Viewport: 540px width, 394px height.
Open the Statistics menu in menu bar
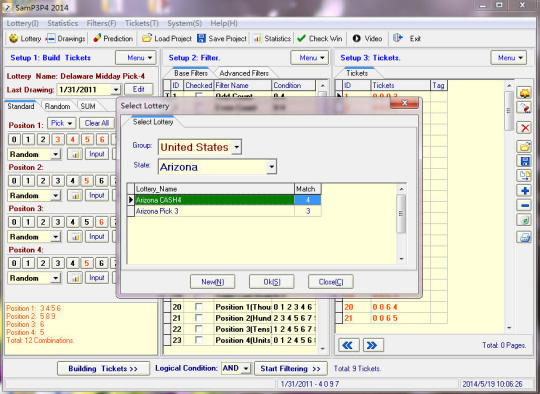63,23
